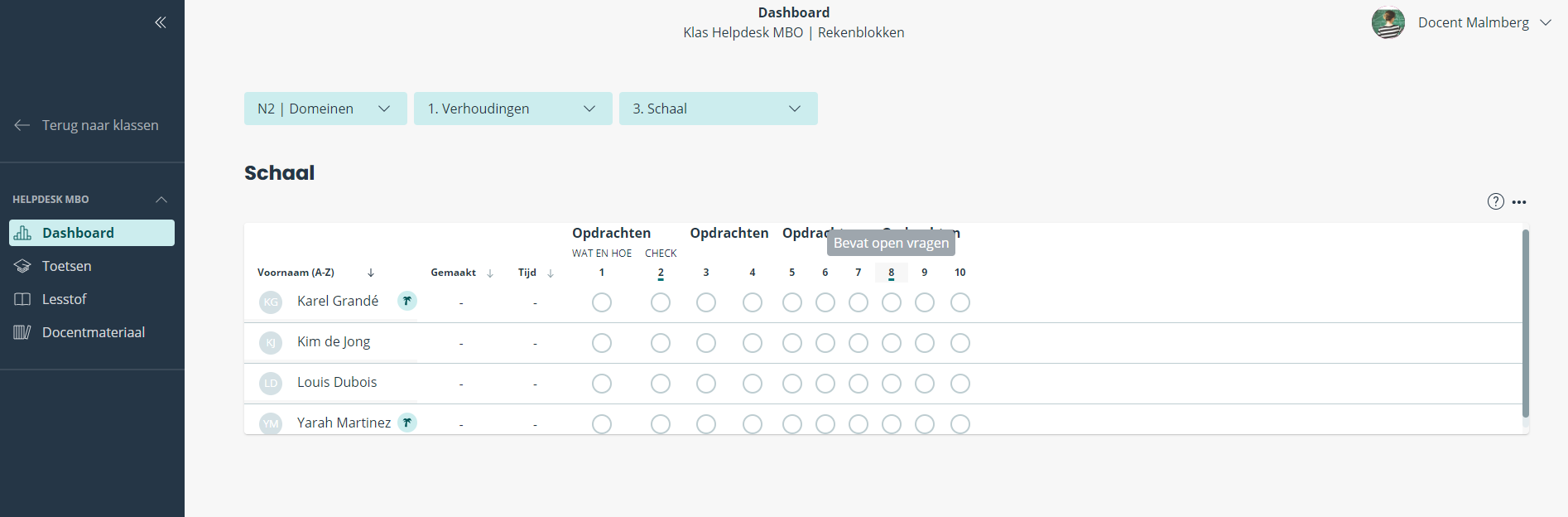Click Karel Grandé's circle for opdracht 8
1568x517 pixels.
coord(892,302)
